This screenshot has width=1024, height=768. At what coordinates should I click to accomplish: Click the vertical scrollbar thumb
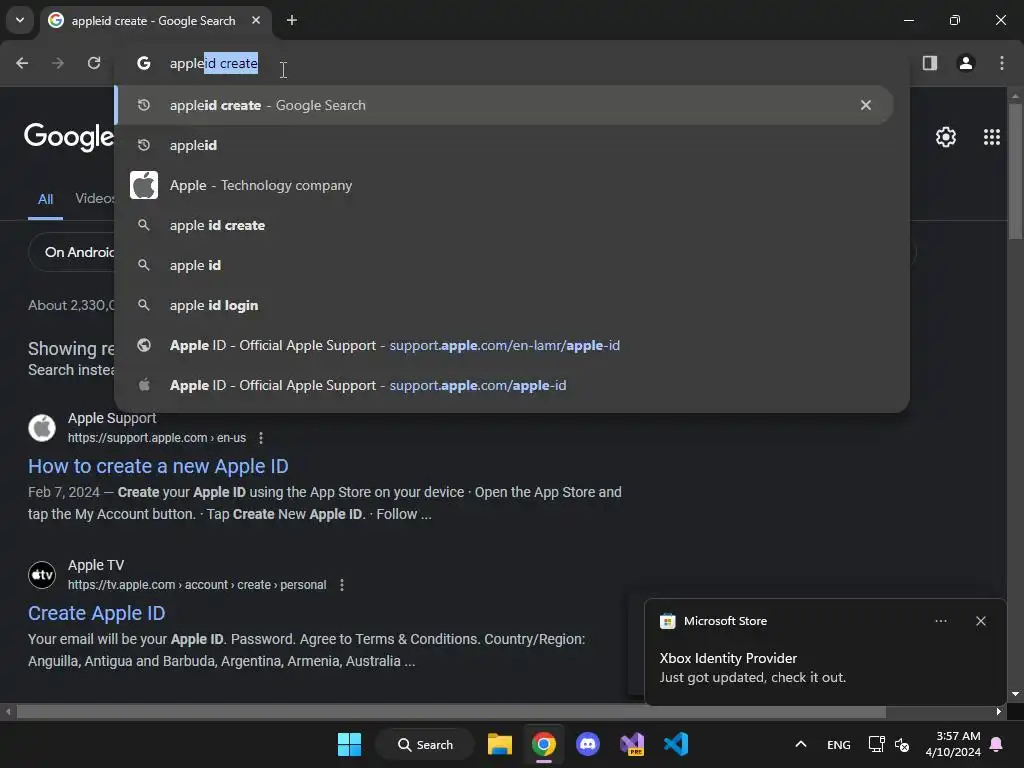[1015, 171]
